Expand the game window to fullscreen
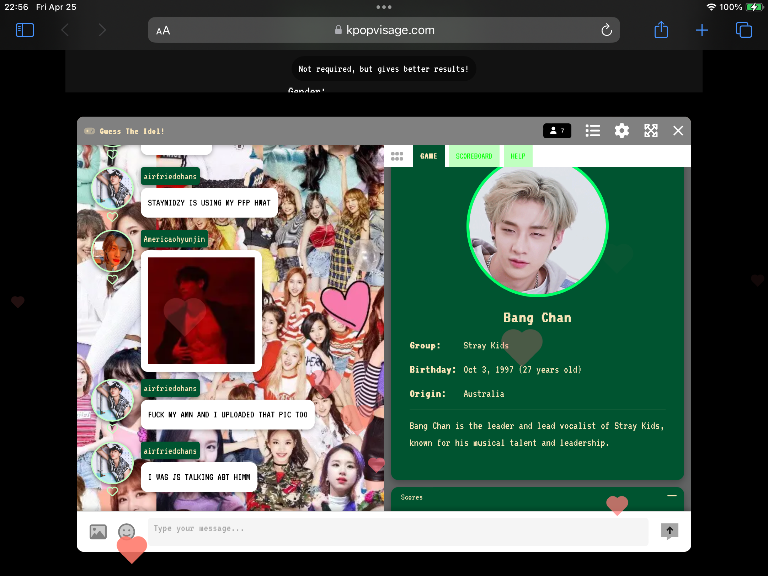Viewport: 768px width, 576px height. point(650,131)
